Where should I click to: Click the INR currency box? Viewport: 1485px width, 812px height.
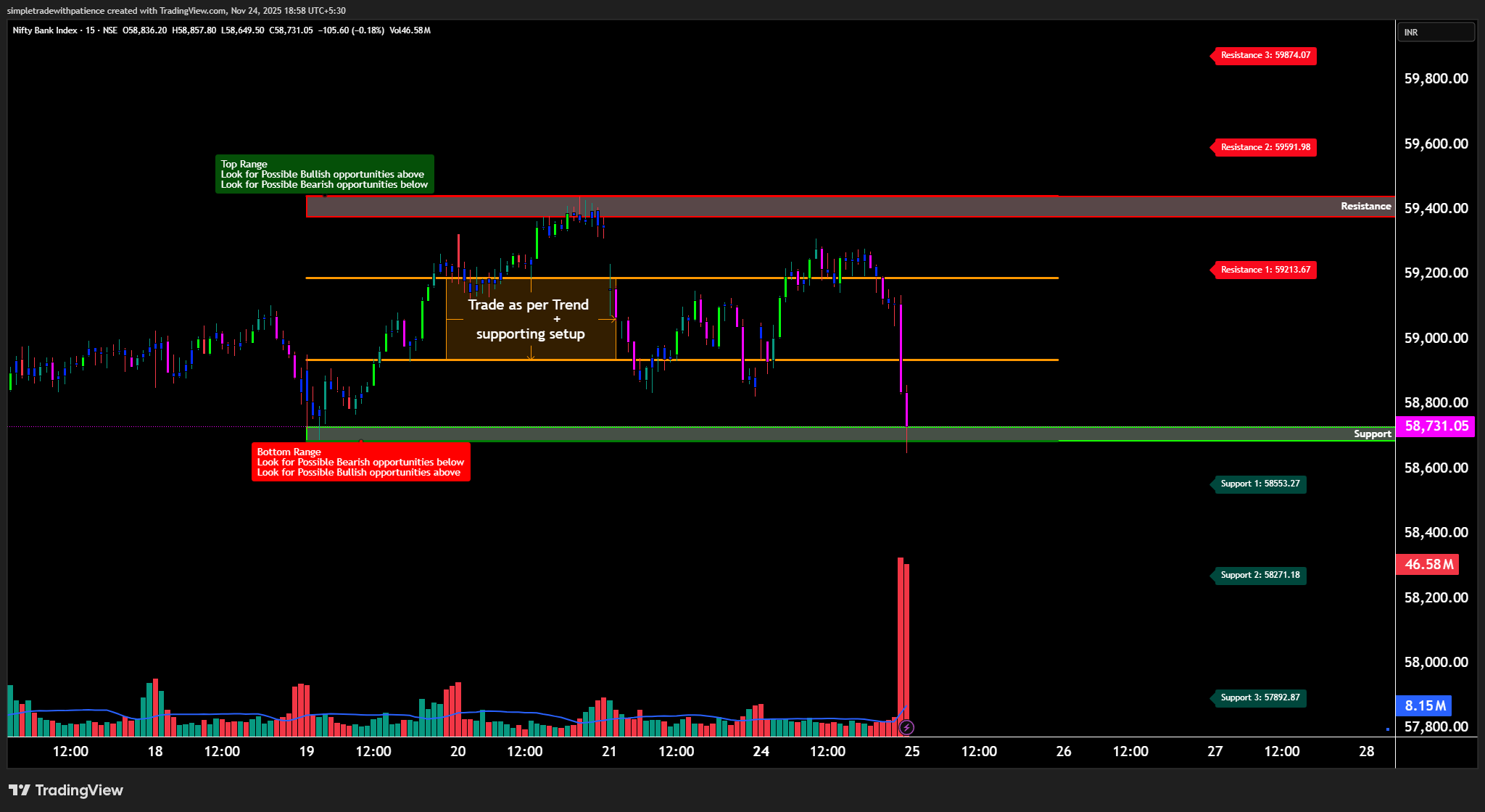click(1435, 33)
